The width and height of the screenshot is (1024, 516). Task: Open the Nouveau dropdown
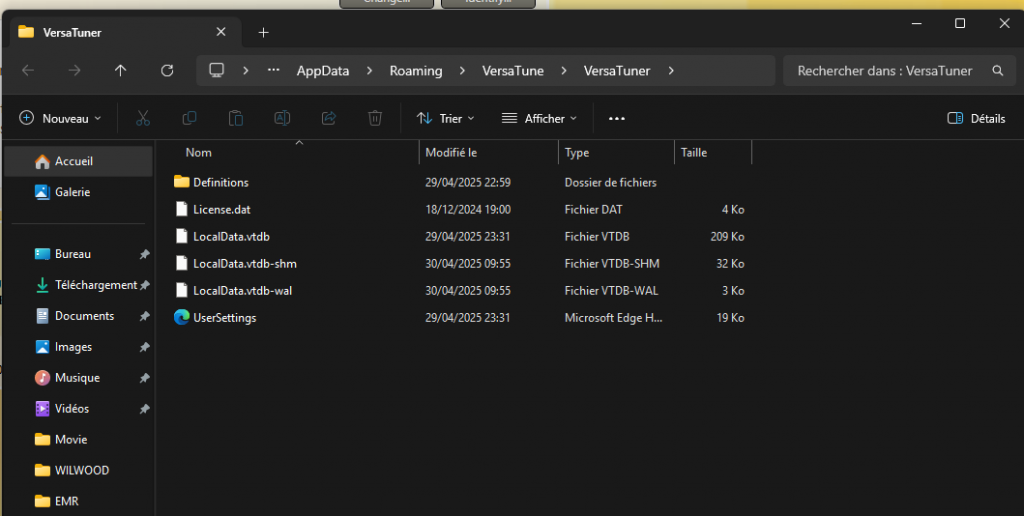click(60, 118)
